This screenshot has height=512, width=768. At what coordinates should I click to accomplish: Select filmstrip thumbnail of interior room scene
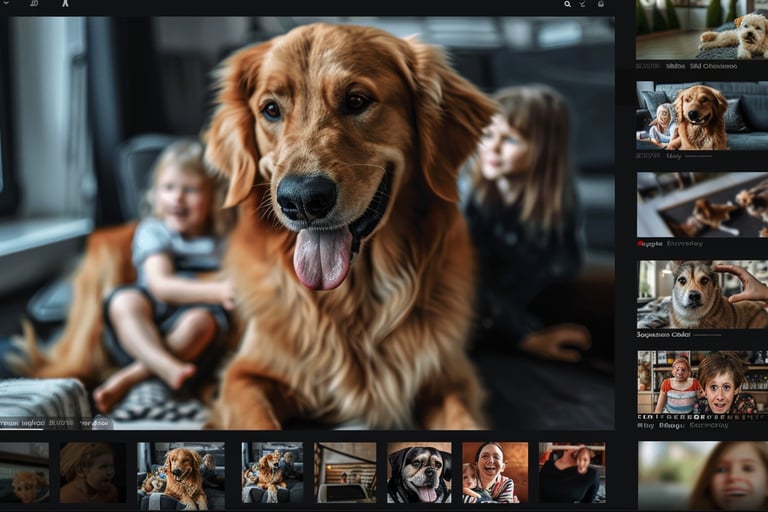(345, 472)
